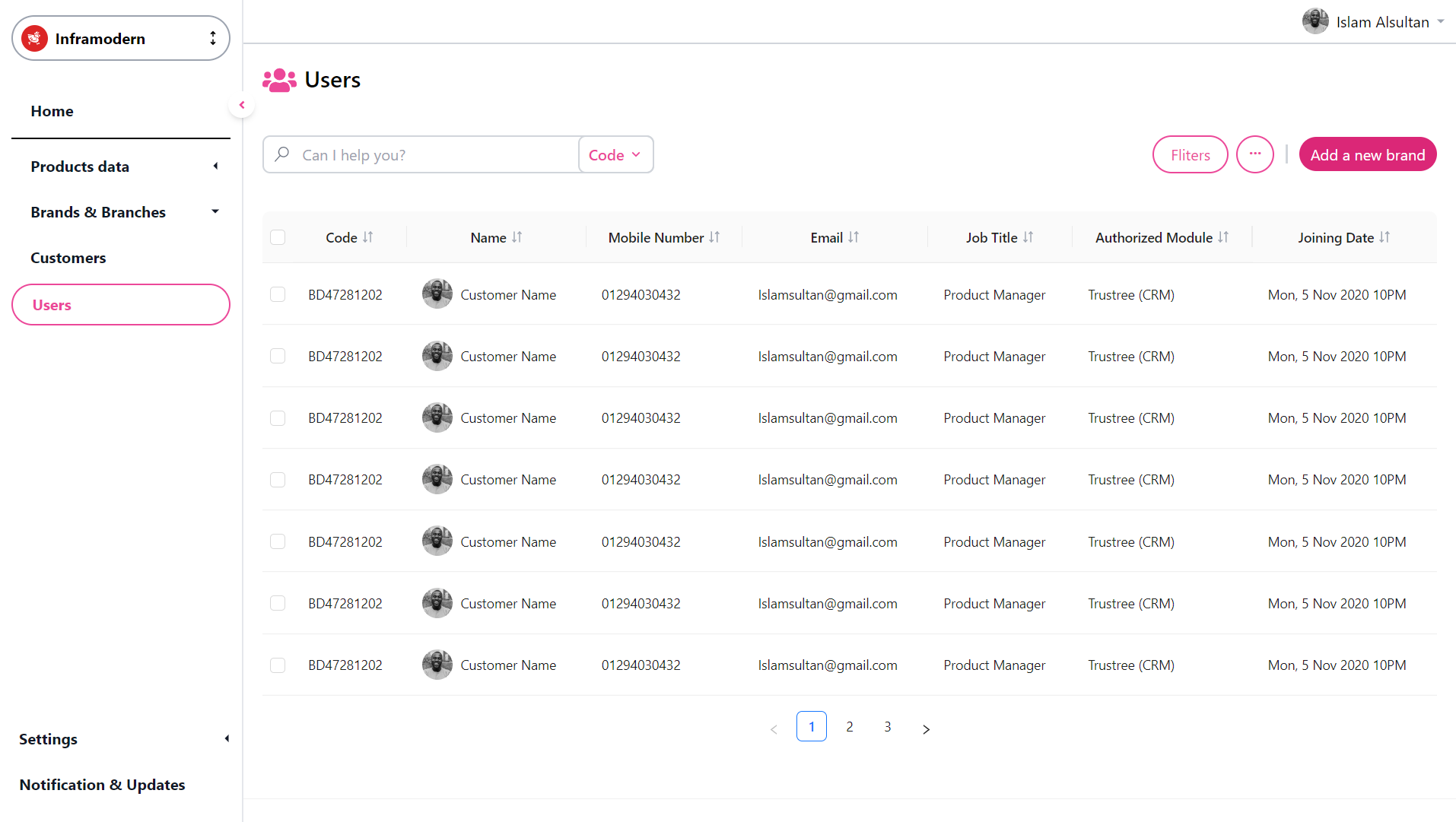
Task: Open the three-dot more options menu
Action: tap(1254, 154)
